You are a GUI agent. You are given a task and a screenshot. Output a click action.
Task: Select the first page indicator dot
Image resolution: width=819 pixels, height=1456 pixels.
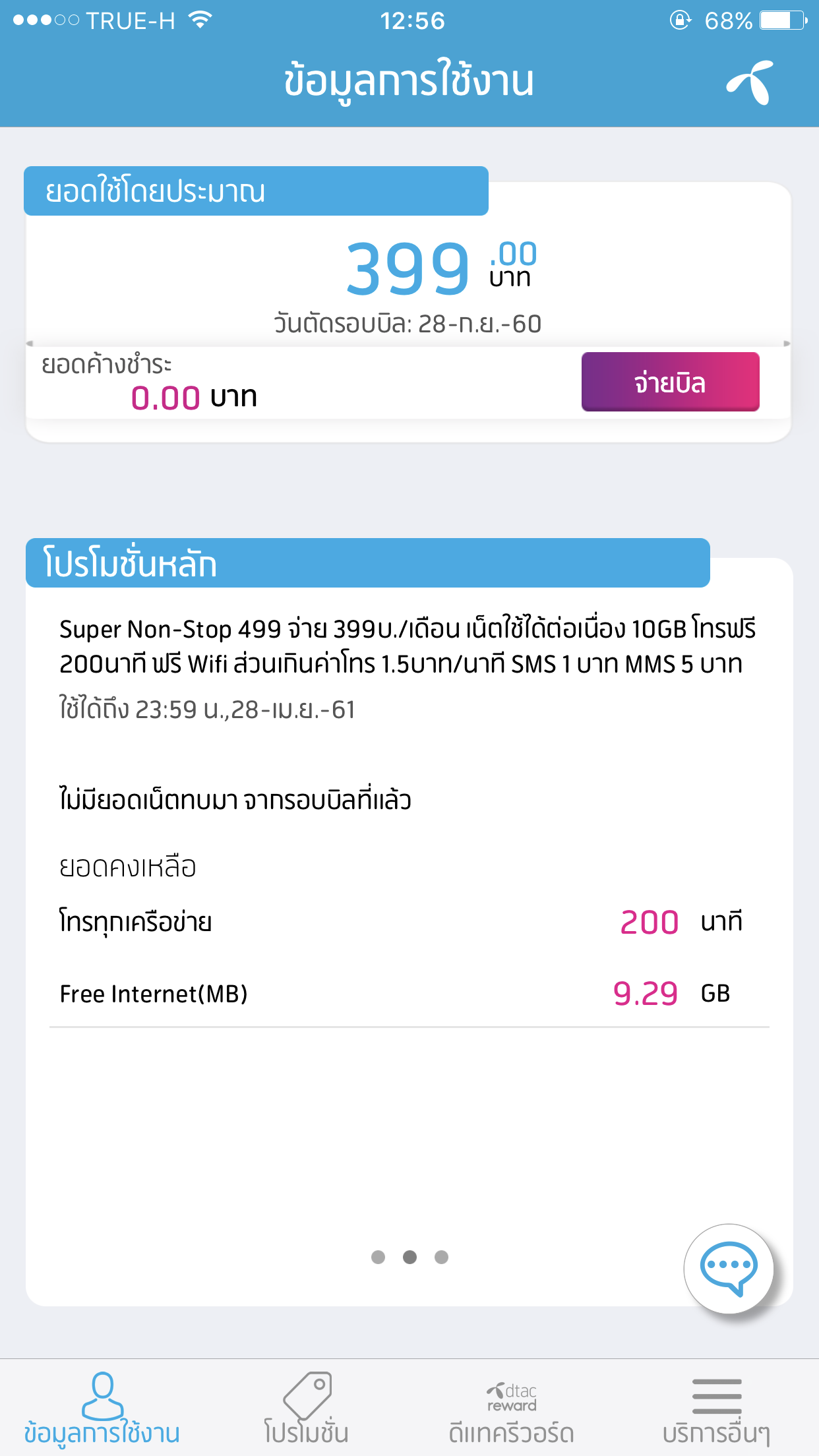(x=378, y=1257)
